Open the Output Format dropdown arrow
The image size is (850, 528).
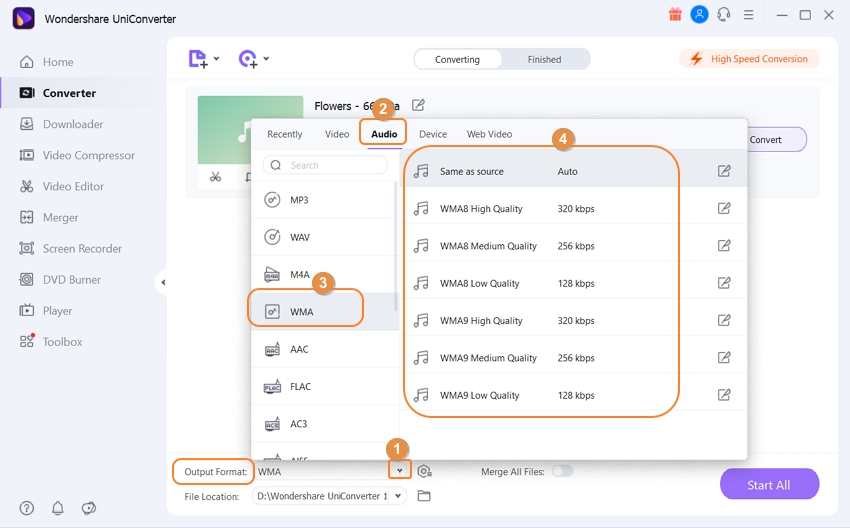pyautogui.click(x=400, y=471)
